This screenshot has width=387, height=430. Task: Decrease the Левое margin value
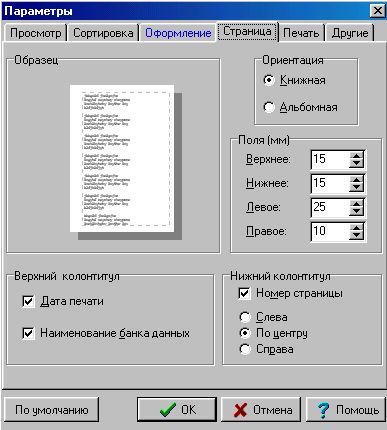[x=356, y=211]
